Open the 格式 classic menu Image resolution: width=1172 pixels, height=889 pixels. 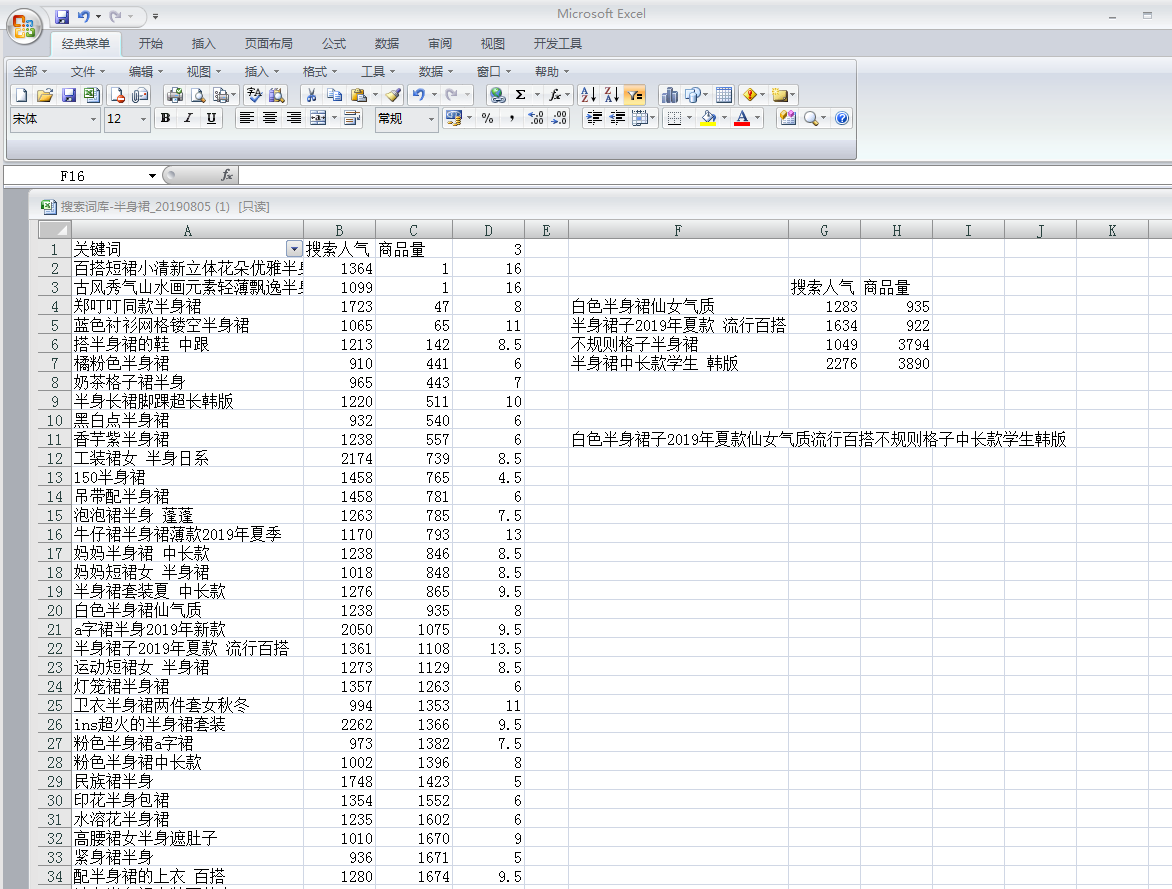click(x=319, y=71)
